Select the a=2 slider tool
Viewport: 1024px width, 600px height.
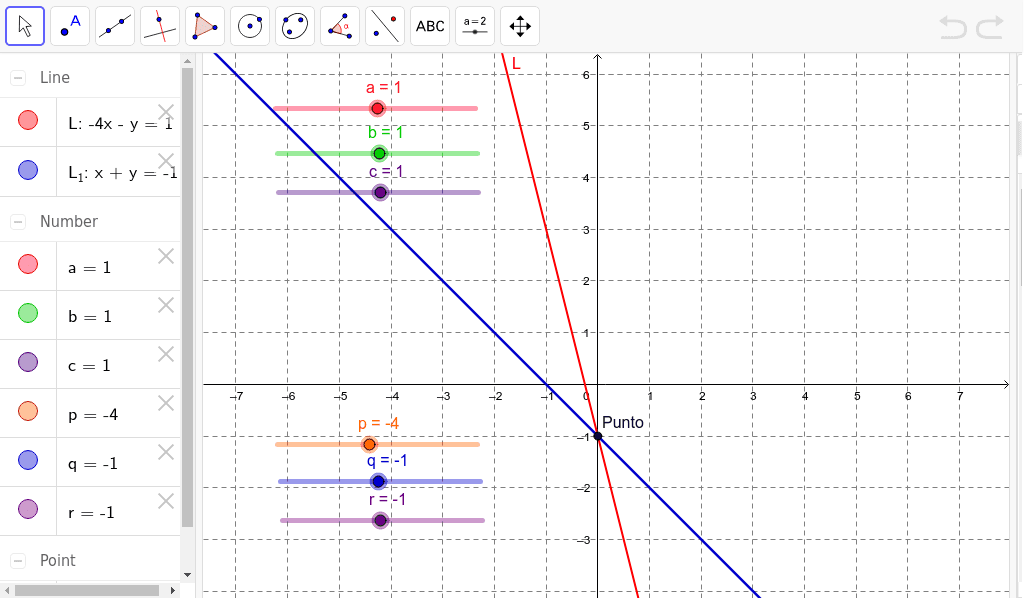coord(475,26)
